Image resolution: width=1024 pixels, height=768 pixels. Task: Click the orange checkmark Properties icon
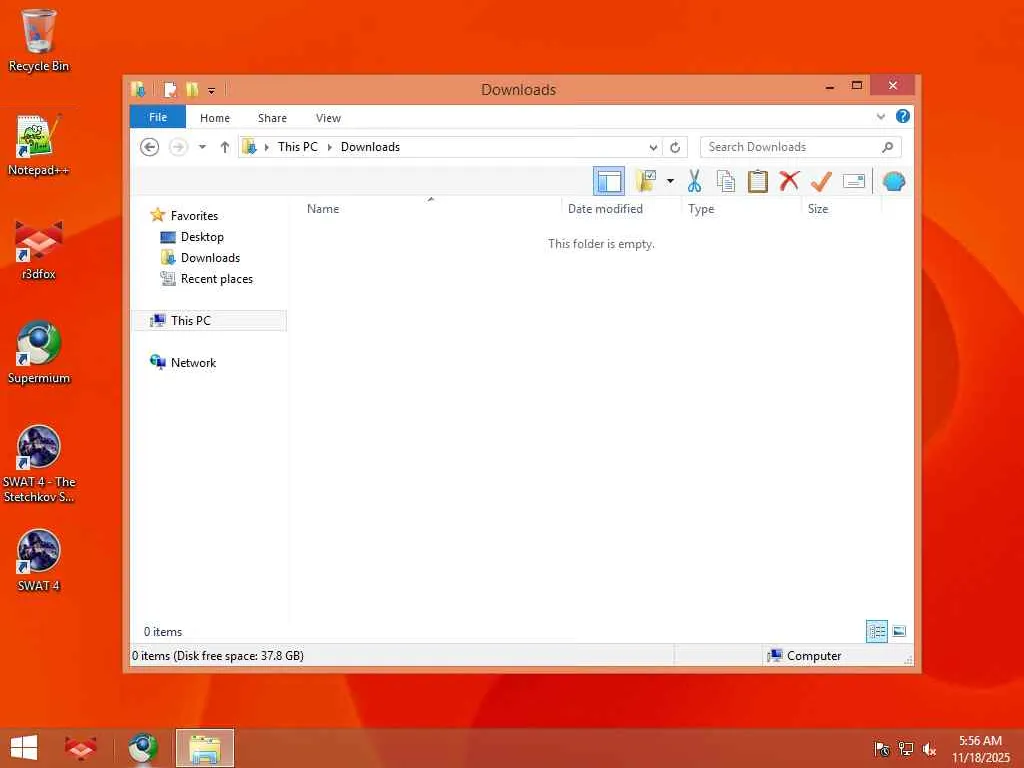click(x=821, y=181)
